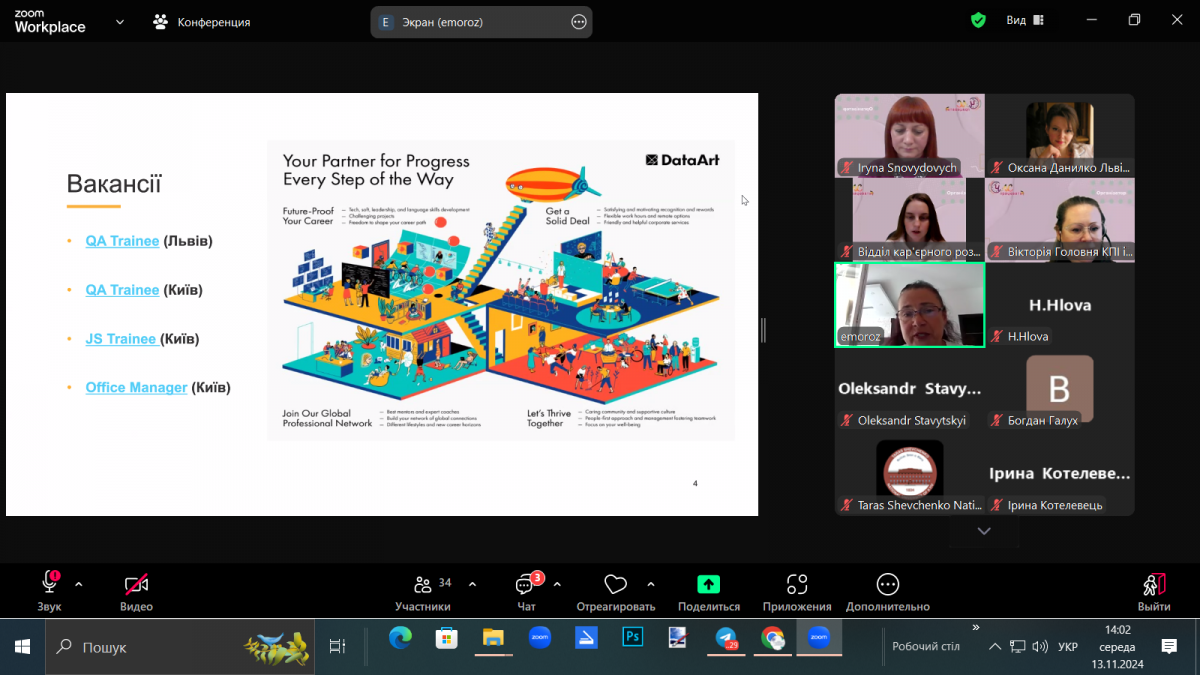Expand audio options arrow next to Звук
This screenshot has width=1200, height=675.
pos(79,584)
